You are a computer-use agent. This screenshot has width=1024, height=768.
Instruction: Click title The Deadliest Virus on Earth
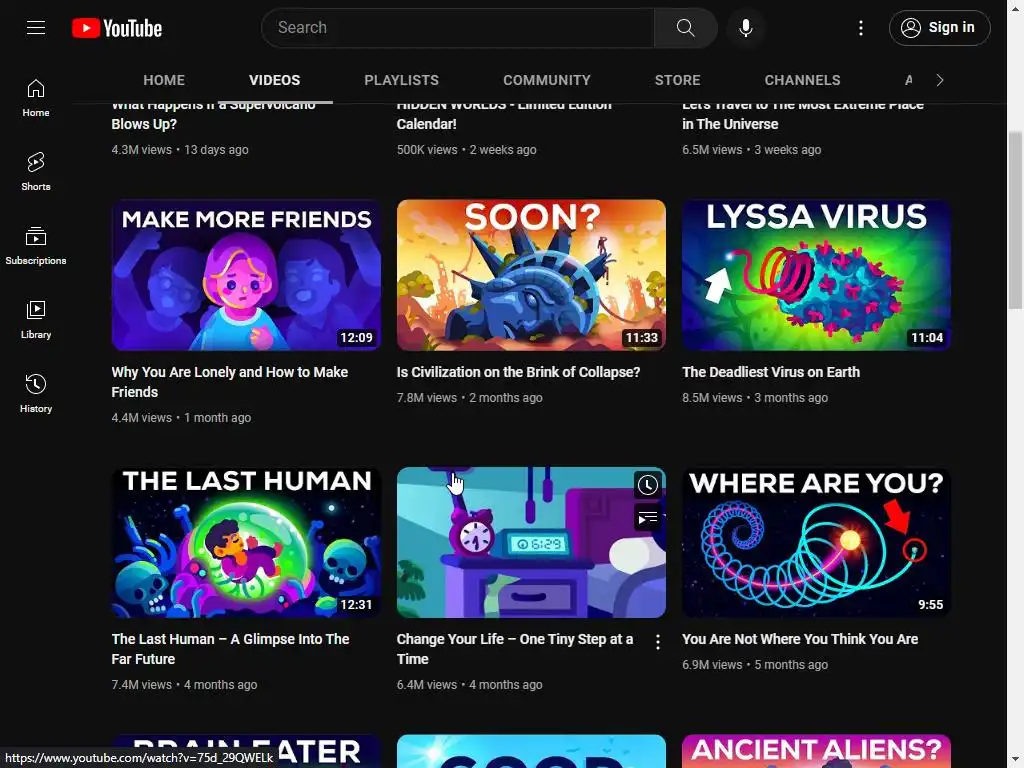pos(771,372)
